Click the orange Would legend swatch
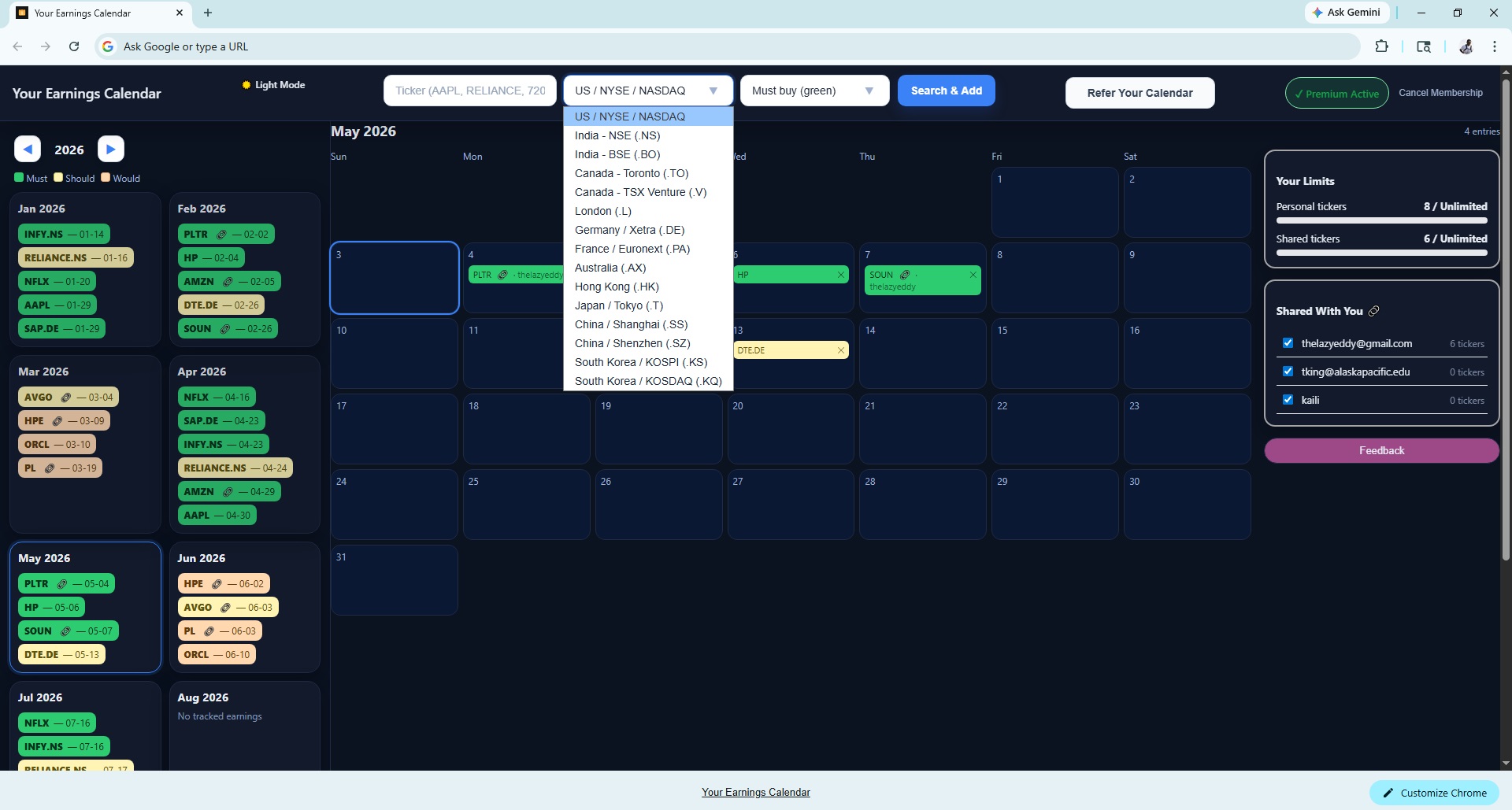This screenshot has width=1512, height=810. [x=106, y=178]
